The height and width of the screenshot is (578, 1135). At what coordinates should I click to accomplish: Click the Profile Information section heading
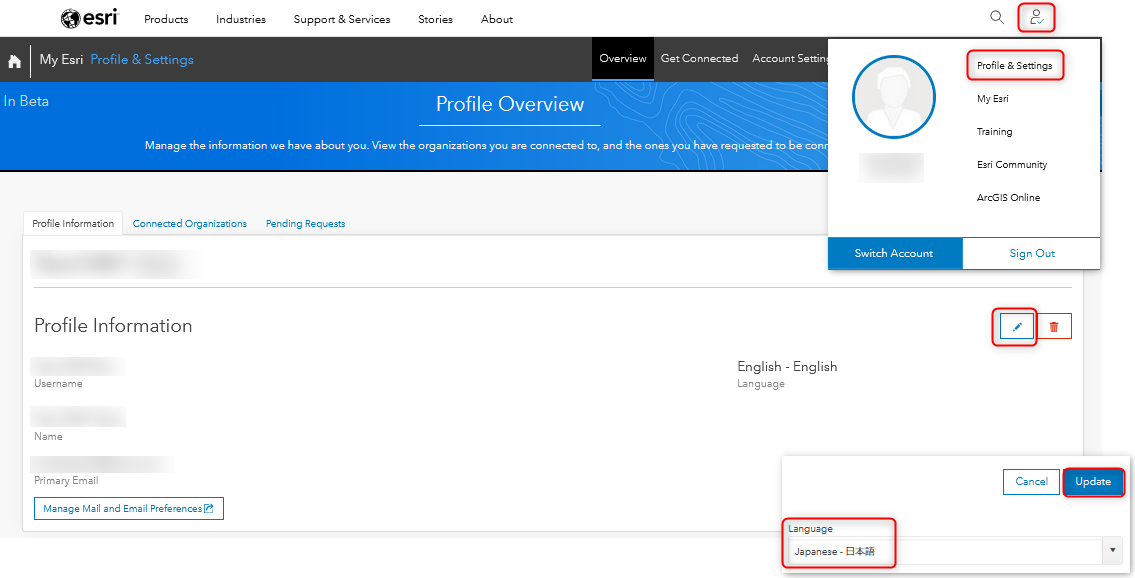113,326
